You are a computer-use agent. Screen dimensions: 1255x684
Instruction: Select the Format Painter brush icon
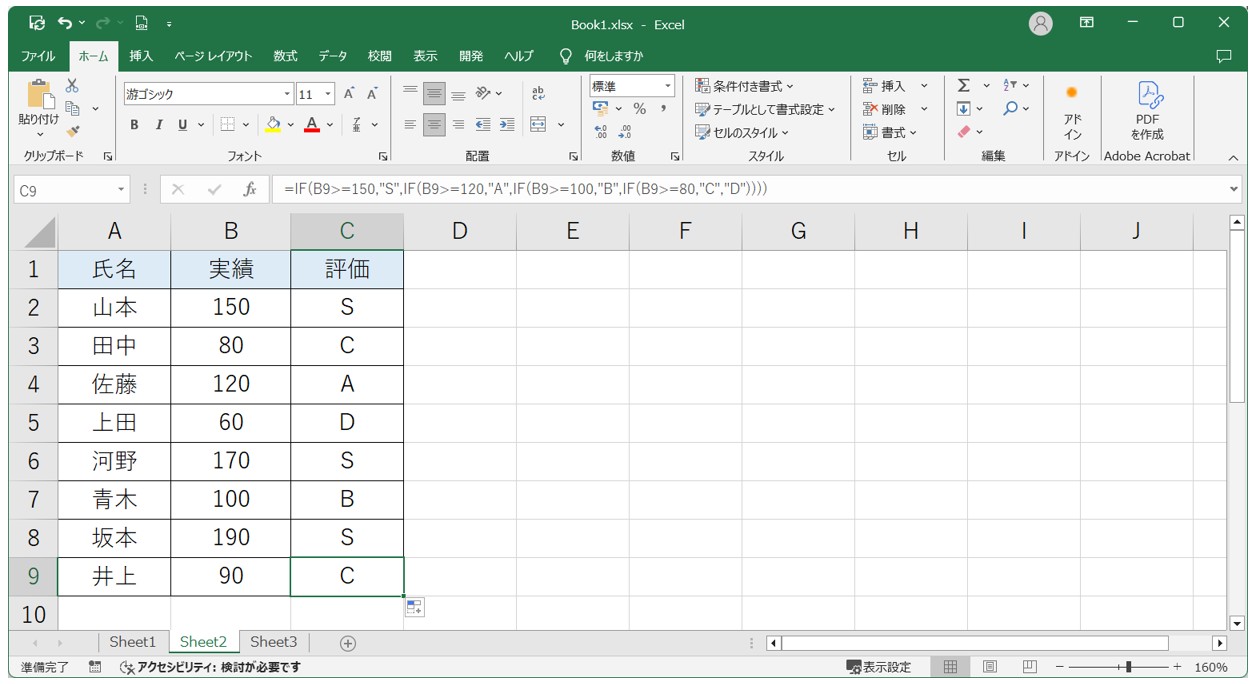pos(72,131)
